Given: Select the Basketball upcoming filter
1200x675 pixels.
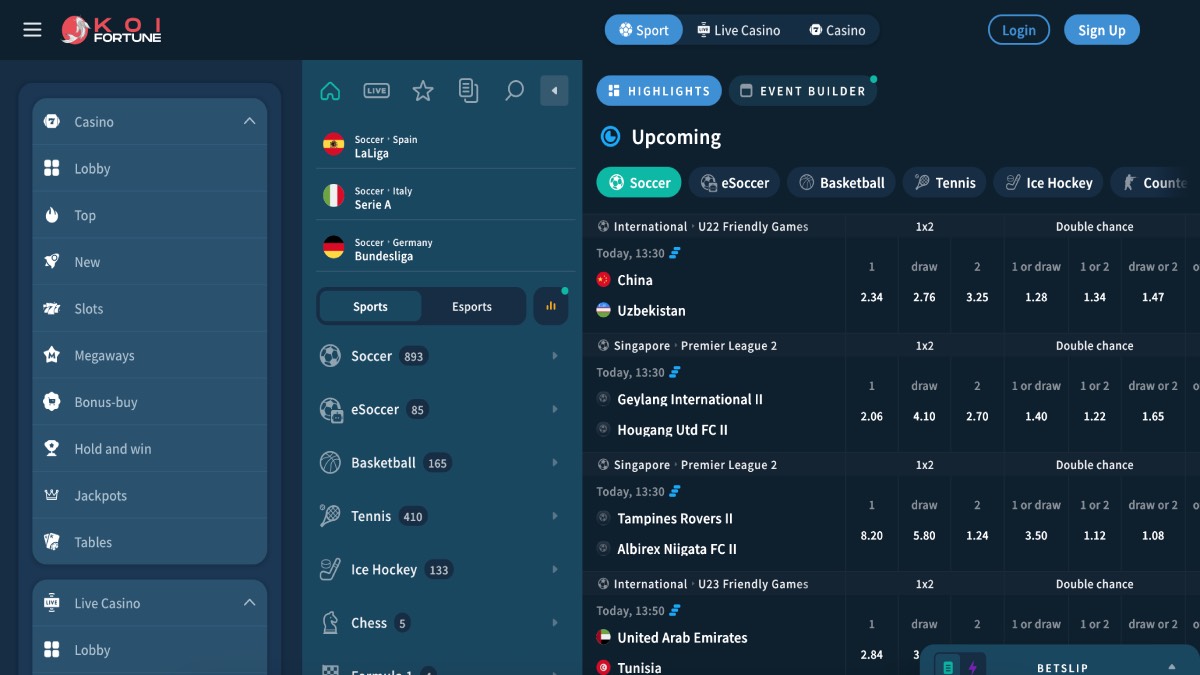Looking at the screenshot, I should pos(841,183).
